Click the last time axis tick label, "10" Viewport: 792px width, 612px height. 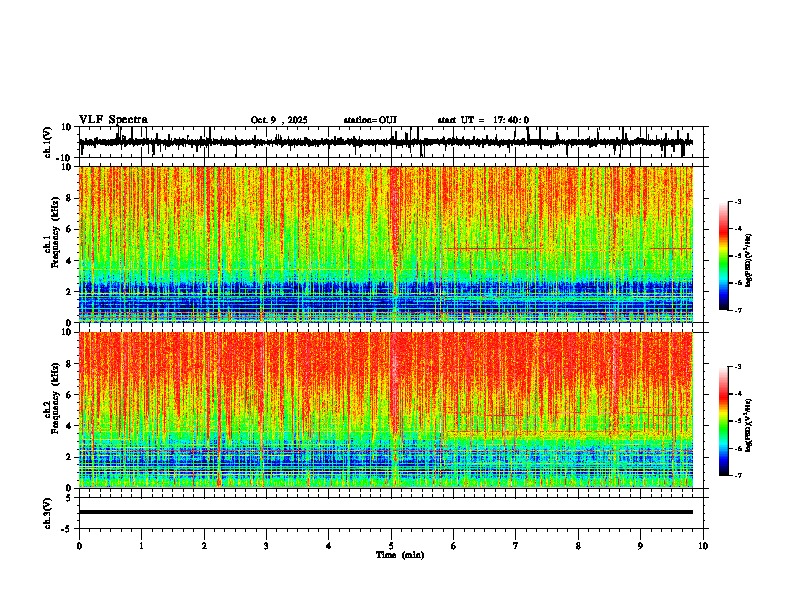pos(703,546)
